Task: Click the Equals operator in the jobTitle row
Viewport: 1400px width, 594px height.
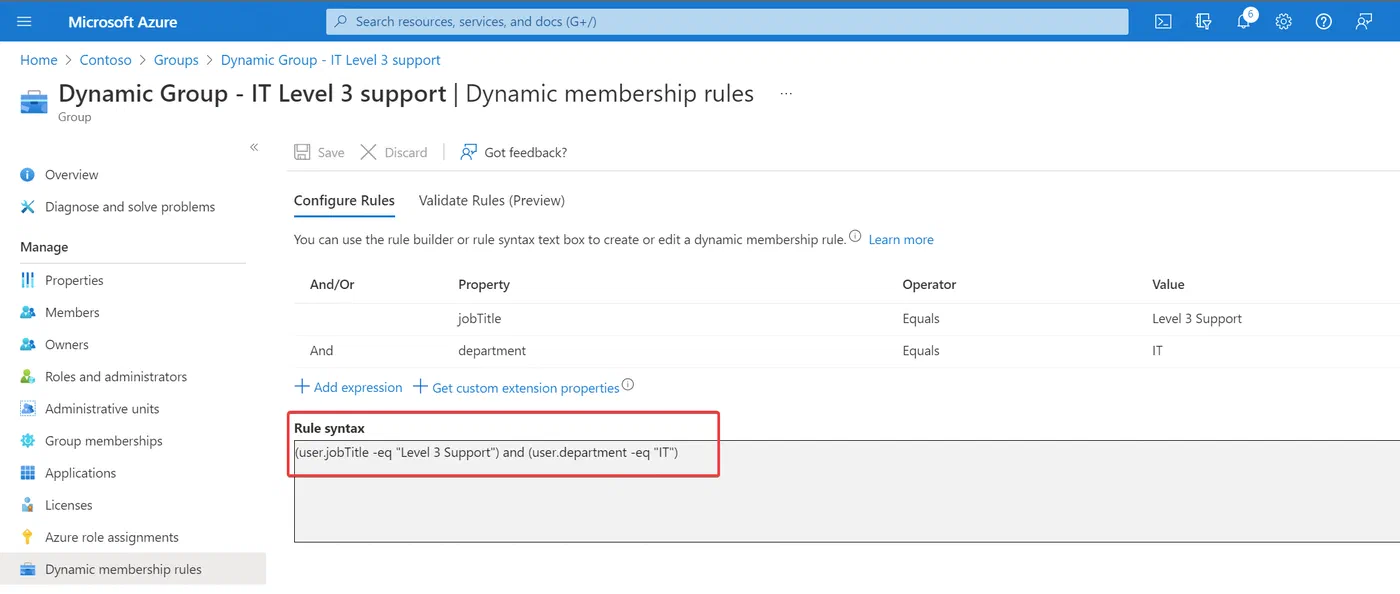Action: (x=921, y=319)
